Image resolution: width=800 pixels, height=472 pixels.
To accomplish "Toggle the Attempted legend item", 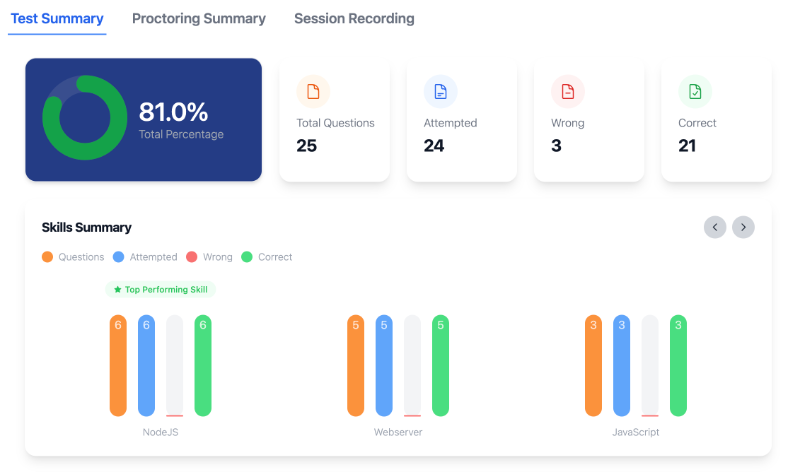I will point(145,257).
